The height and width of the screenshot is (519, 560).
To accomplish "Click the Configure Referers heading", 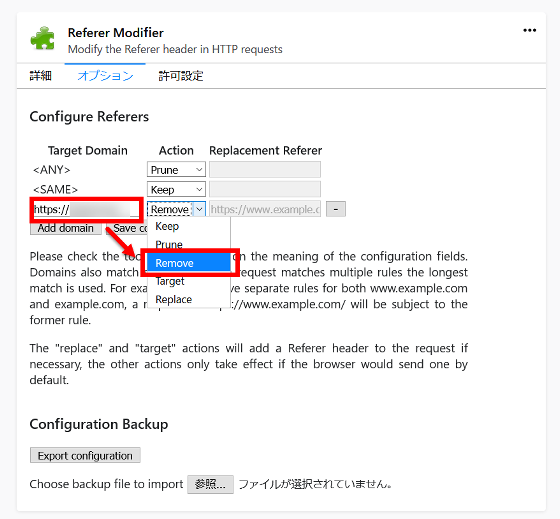I will pos(89,117).
